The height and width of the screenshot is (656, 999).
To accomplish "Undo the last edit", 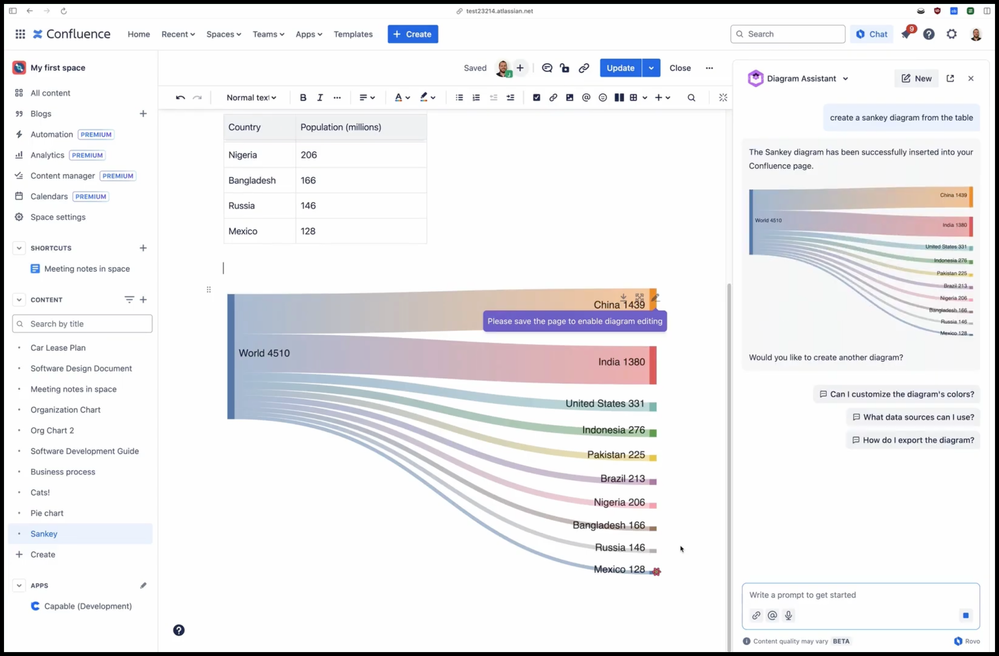I will tap(180, 97).
